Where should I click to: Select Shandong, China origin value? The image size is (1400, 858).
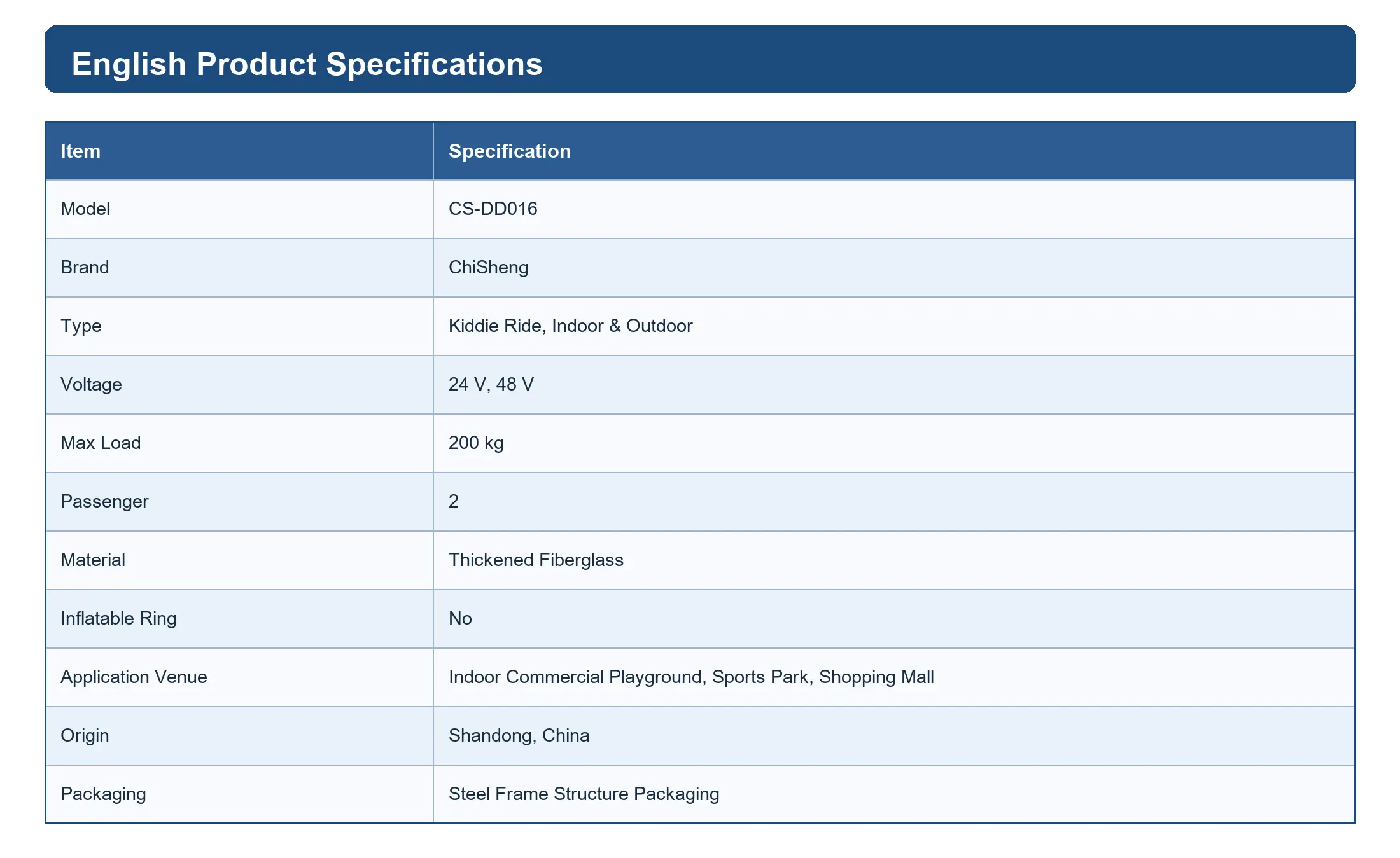519,736
